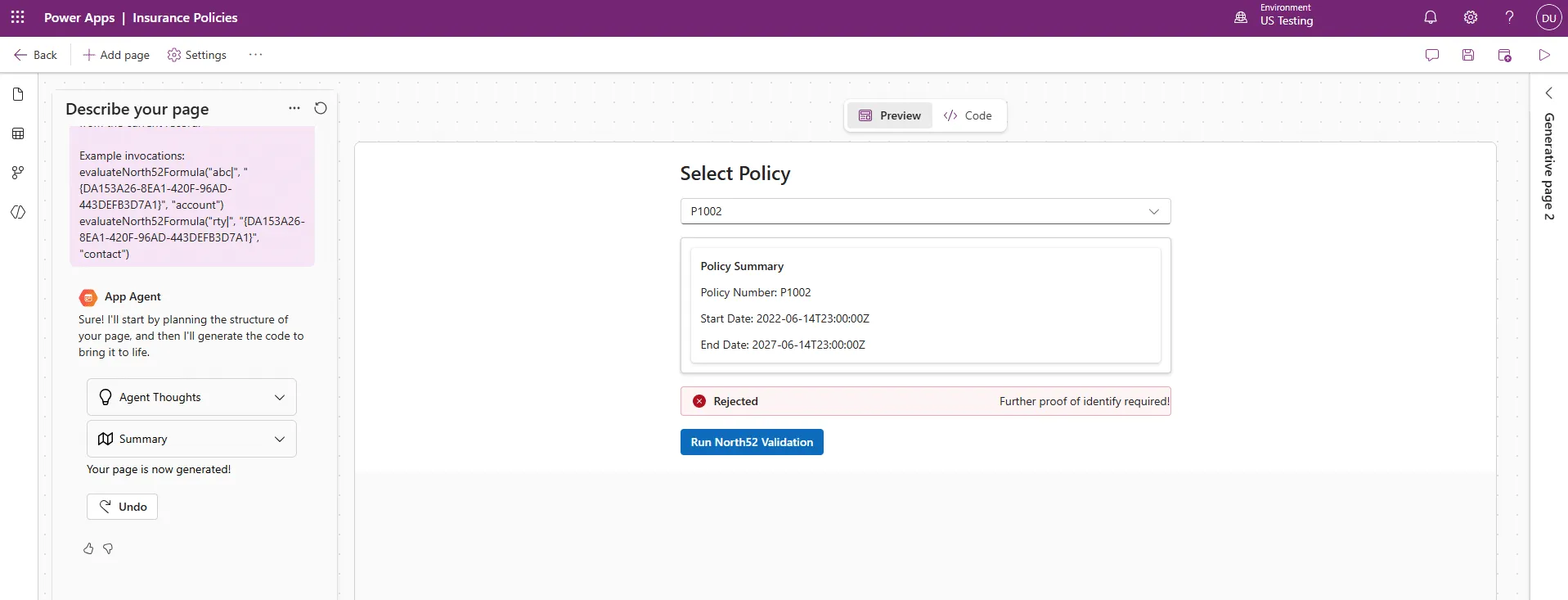1568x600 pixels.
Task: Open the settings gear in header
Action: [1471, 17]
